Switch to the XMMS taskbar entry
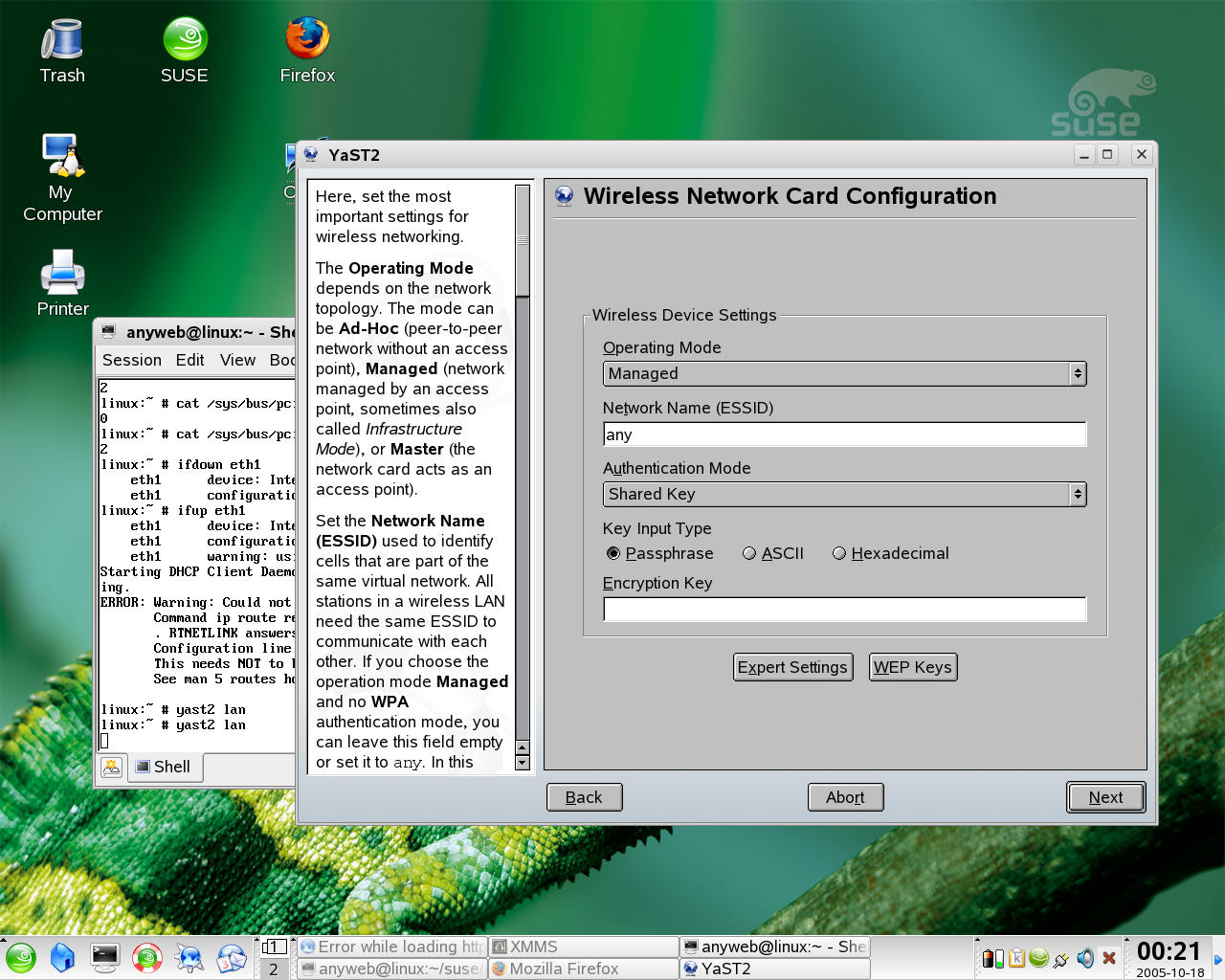 [584, 947]
